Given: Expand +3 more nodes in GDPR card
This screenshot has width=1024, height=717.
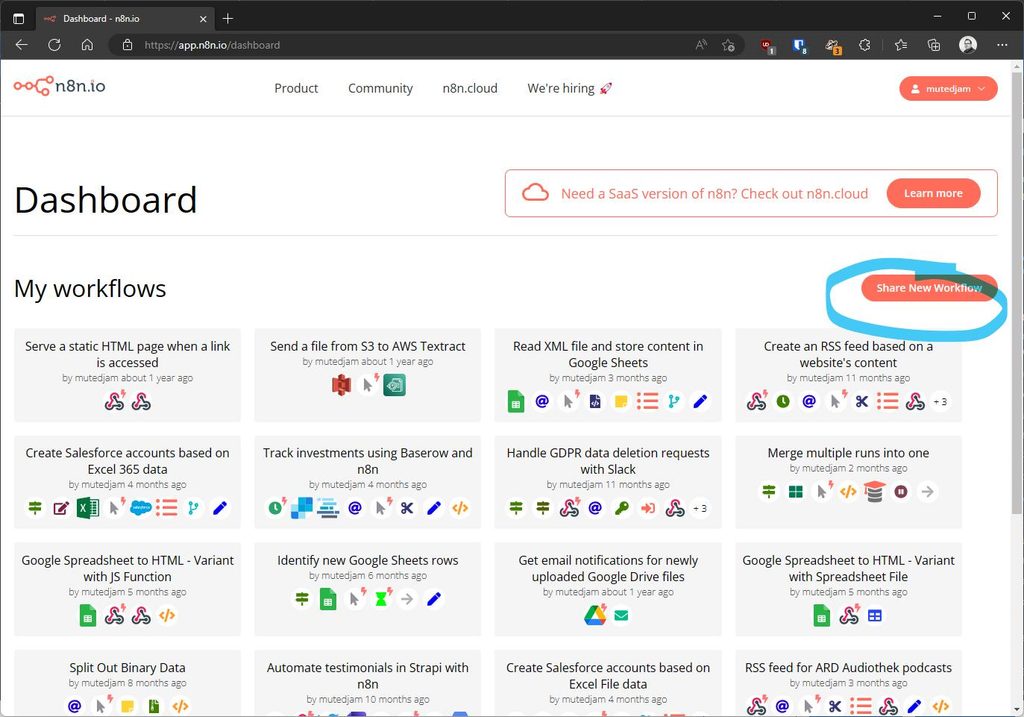Looking at the screenshot, I should (x=699, y=508).
